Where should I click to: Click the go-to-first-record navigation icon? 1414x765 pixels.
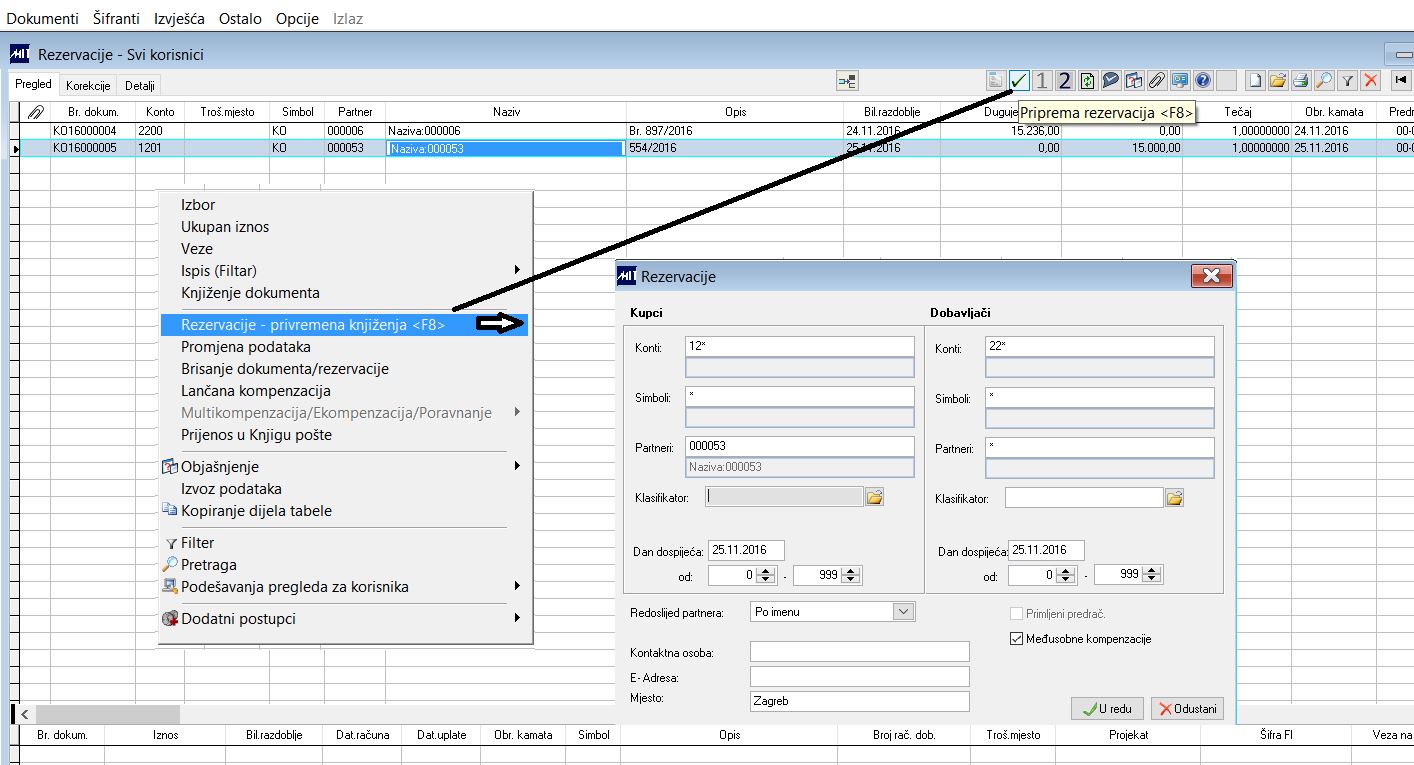point(1400,81)
